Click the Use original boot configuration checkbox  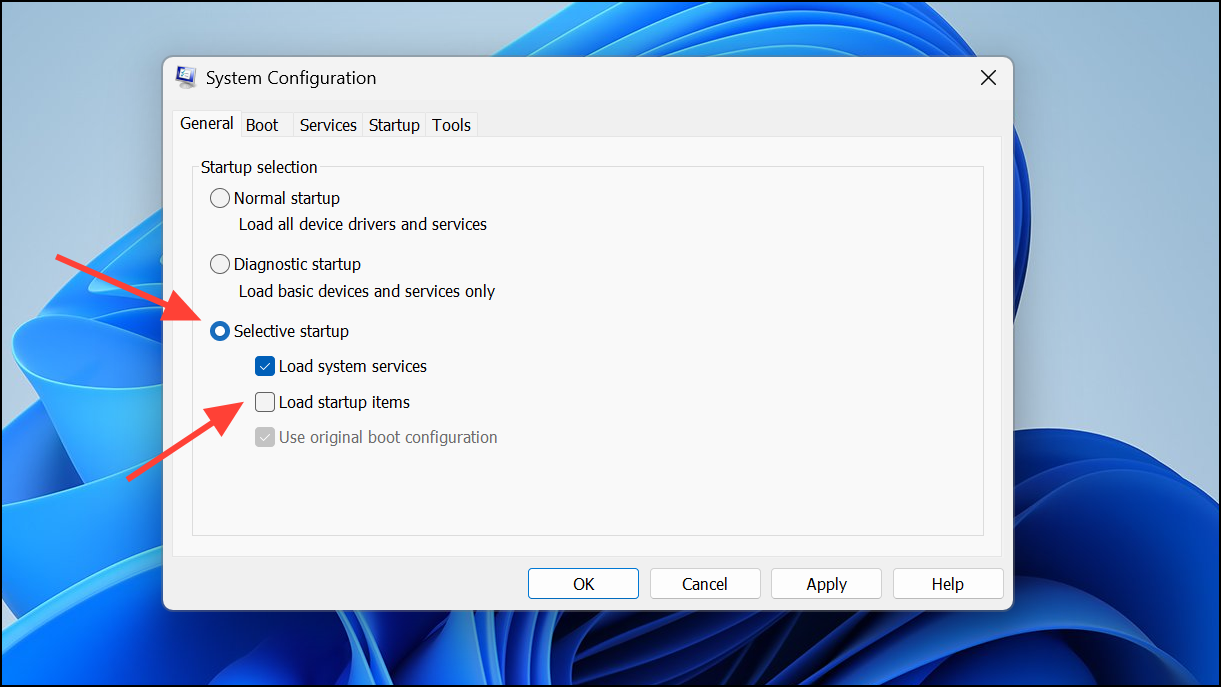point(265,437)
